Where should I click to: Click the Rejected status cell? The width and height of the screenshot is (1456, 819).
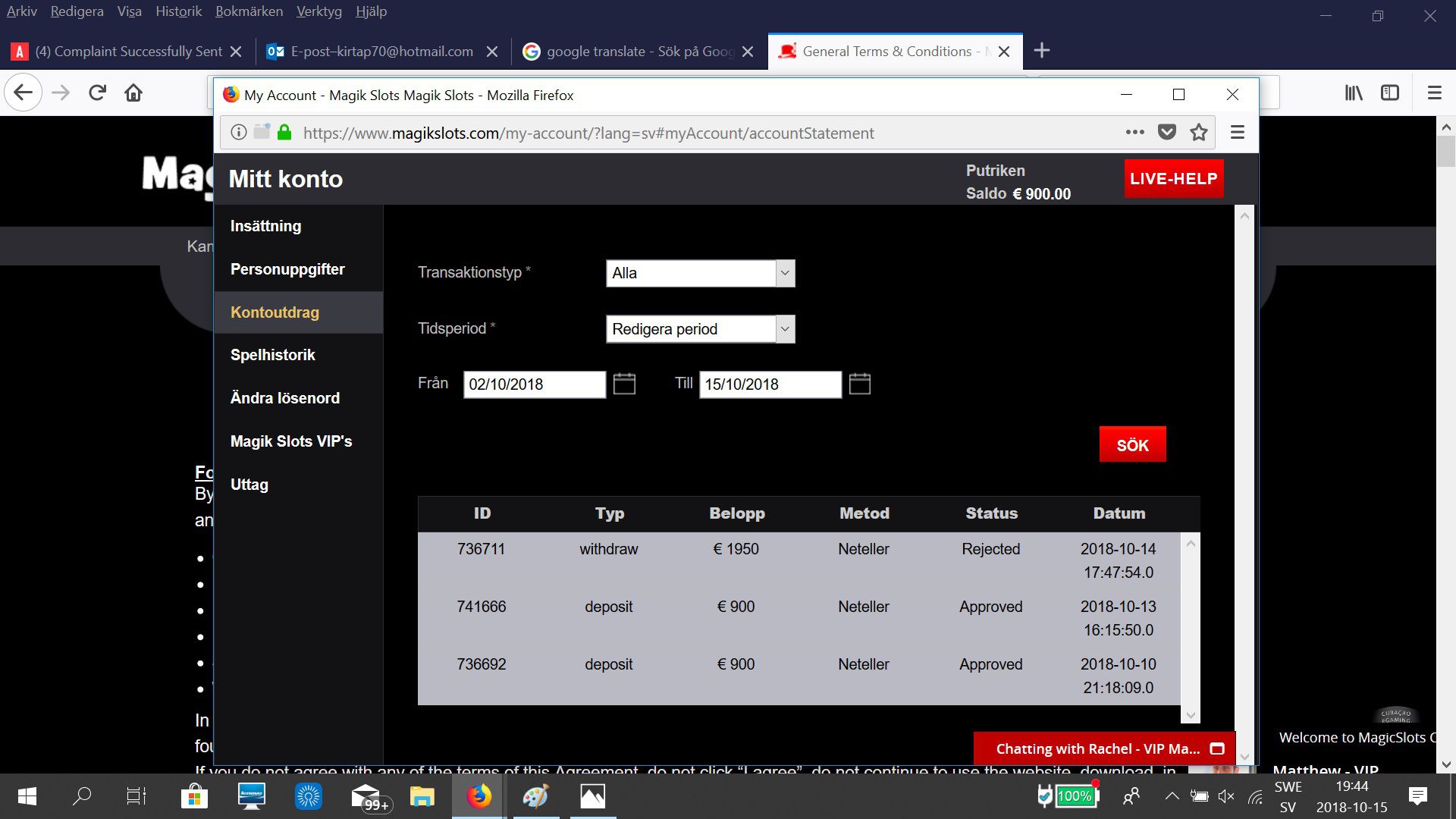(x=991, y=549)
